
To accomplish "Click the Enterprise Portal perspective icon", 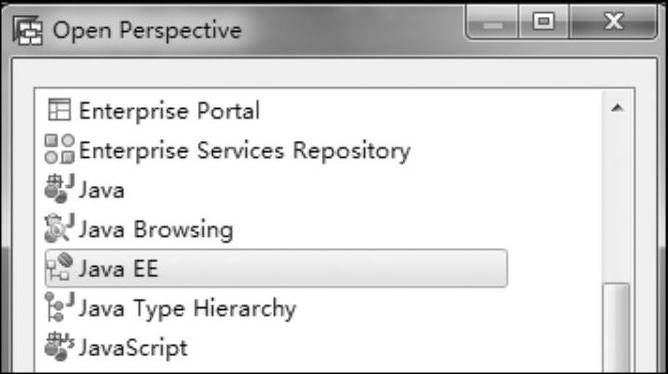I will point(59,110).
